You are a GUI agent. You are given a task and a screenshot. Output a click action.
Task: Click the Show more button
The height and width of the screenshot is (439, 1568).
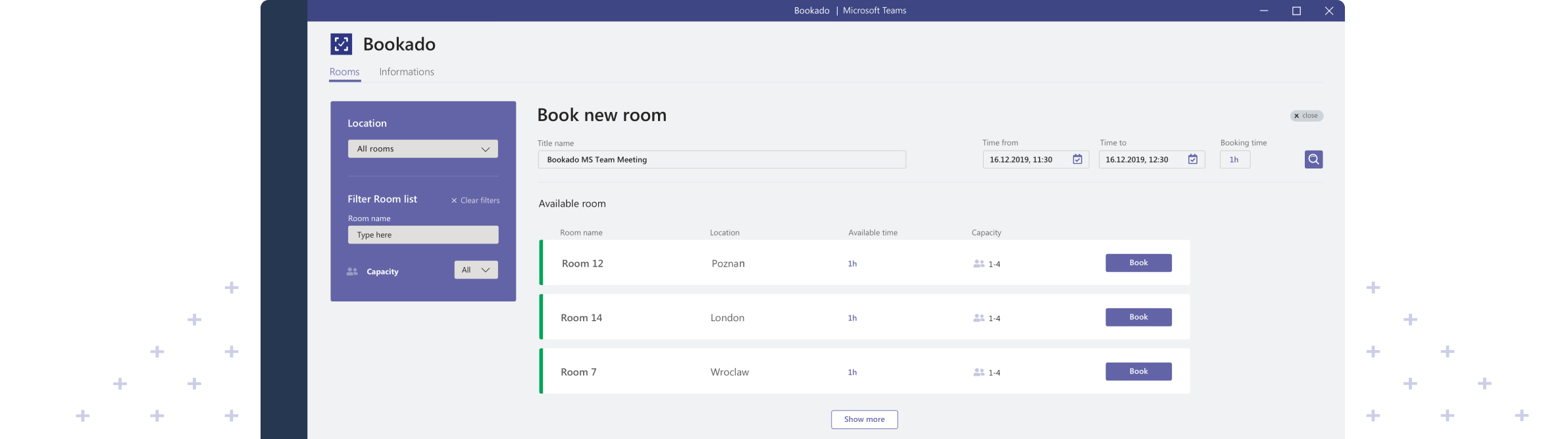pos(864,419)
